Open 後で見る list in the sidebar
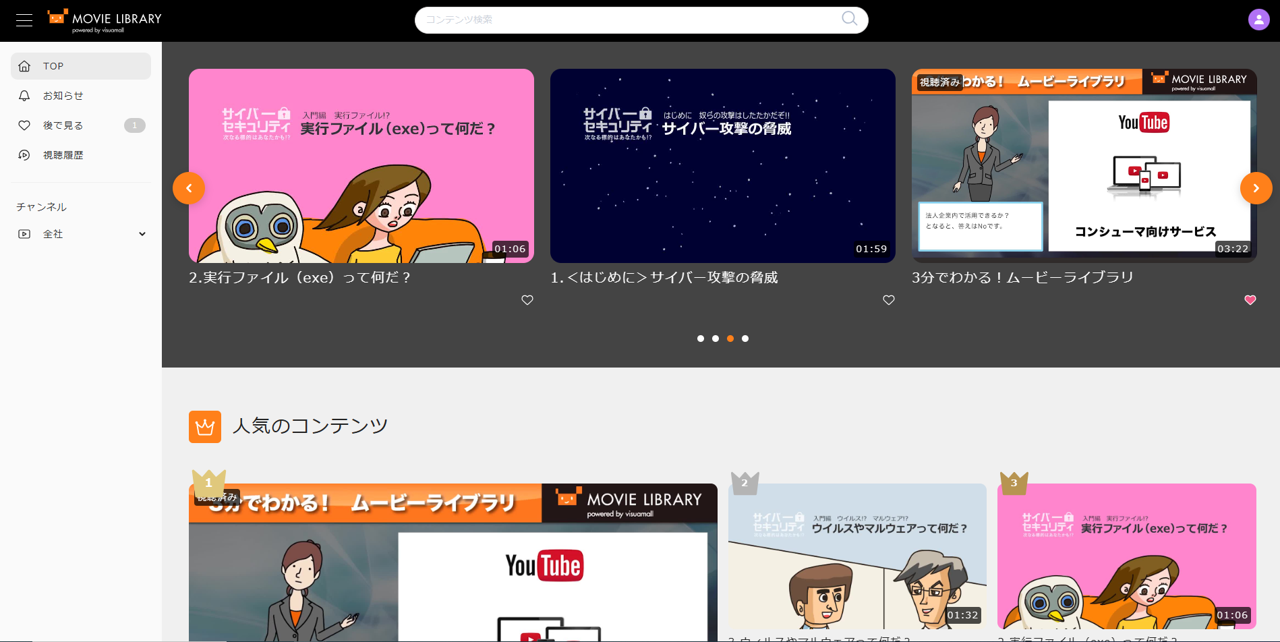 tap(81, 125)
